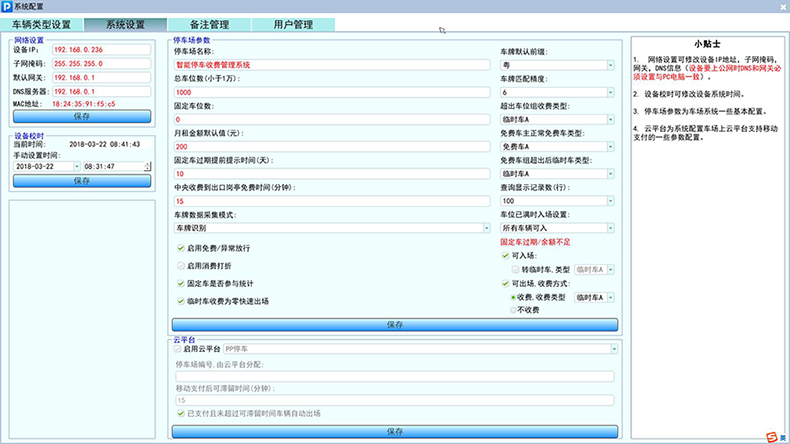Screen dimensions: 790x444
Task: Click the manual time spinner arrows
Action: (147, 166)
